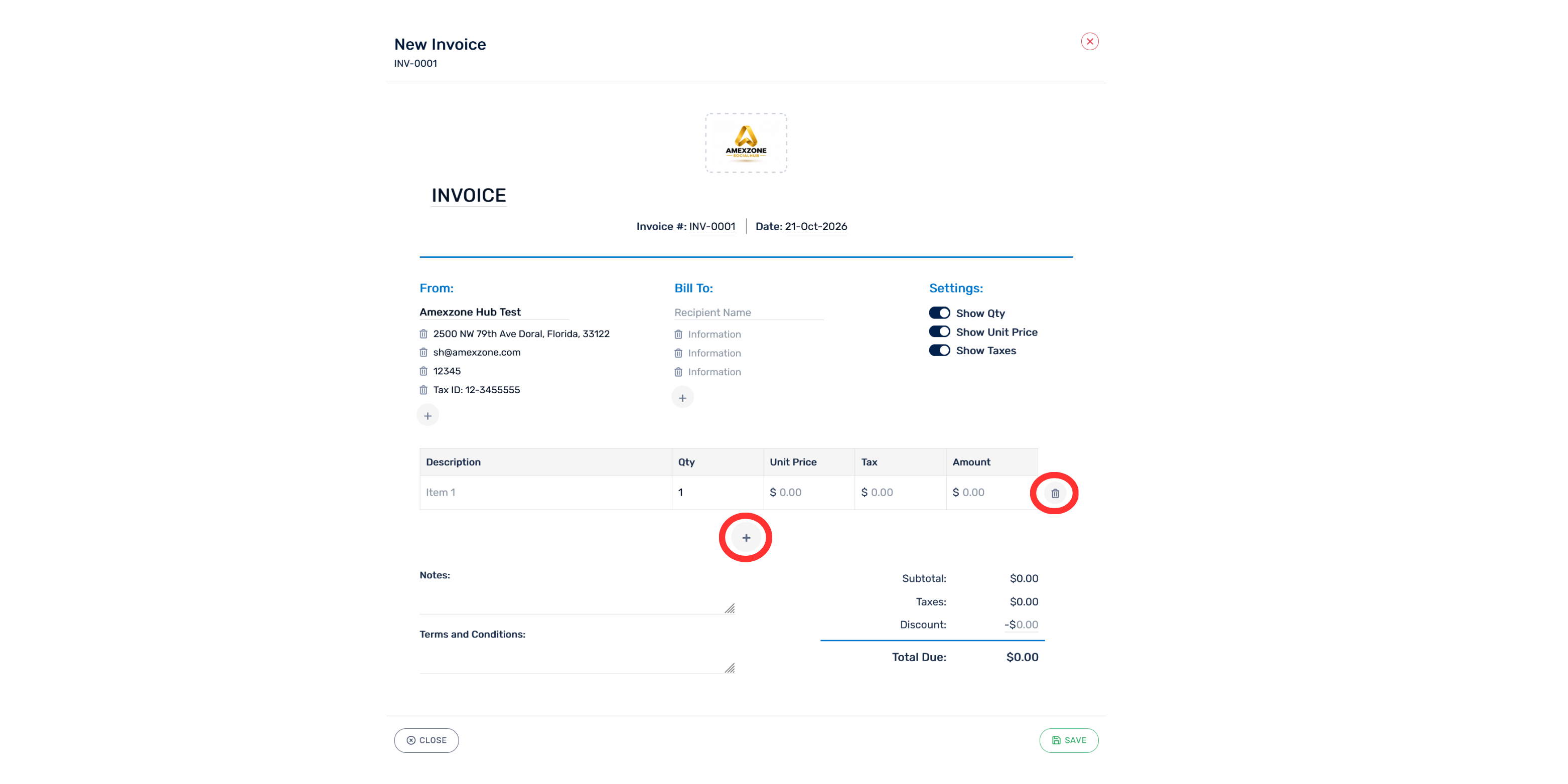Screen dimensions: 1568x784
Task: Focus the Terms and Conditions text area
Action: pyautogui.click(x=577, y=659)
